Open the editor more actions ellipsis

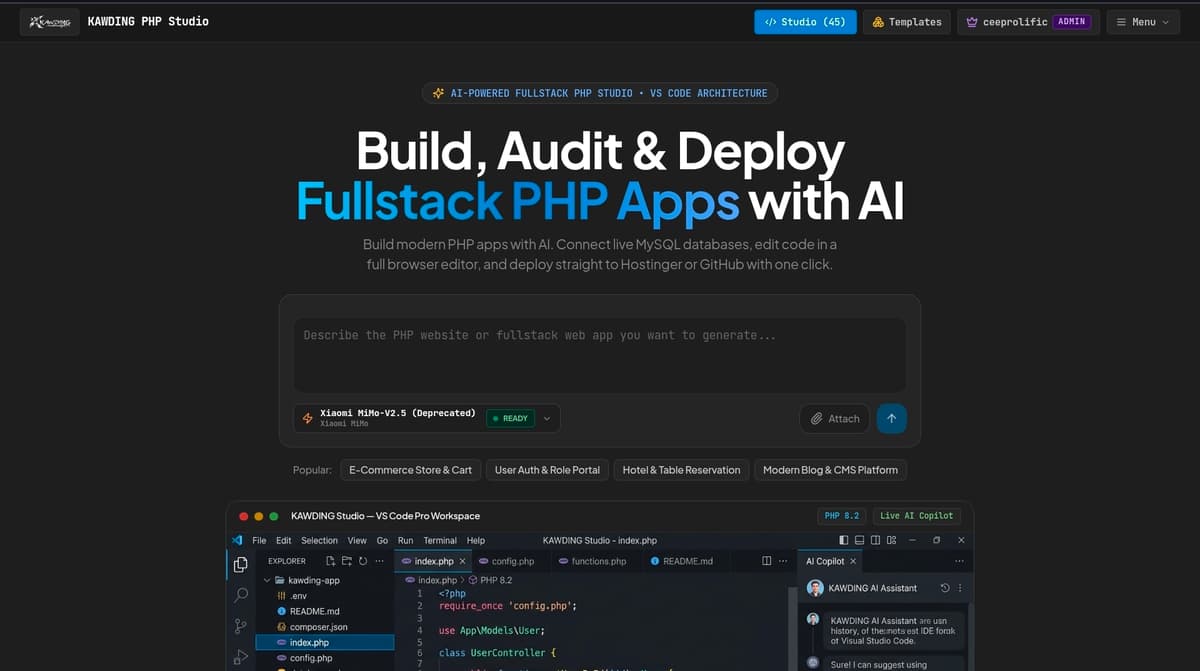(783, 561)
